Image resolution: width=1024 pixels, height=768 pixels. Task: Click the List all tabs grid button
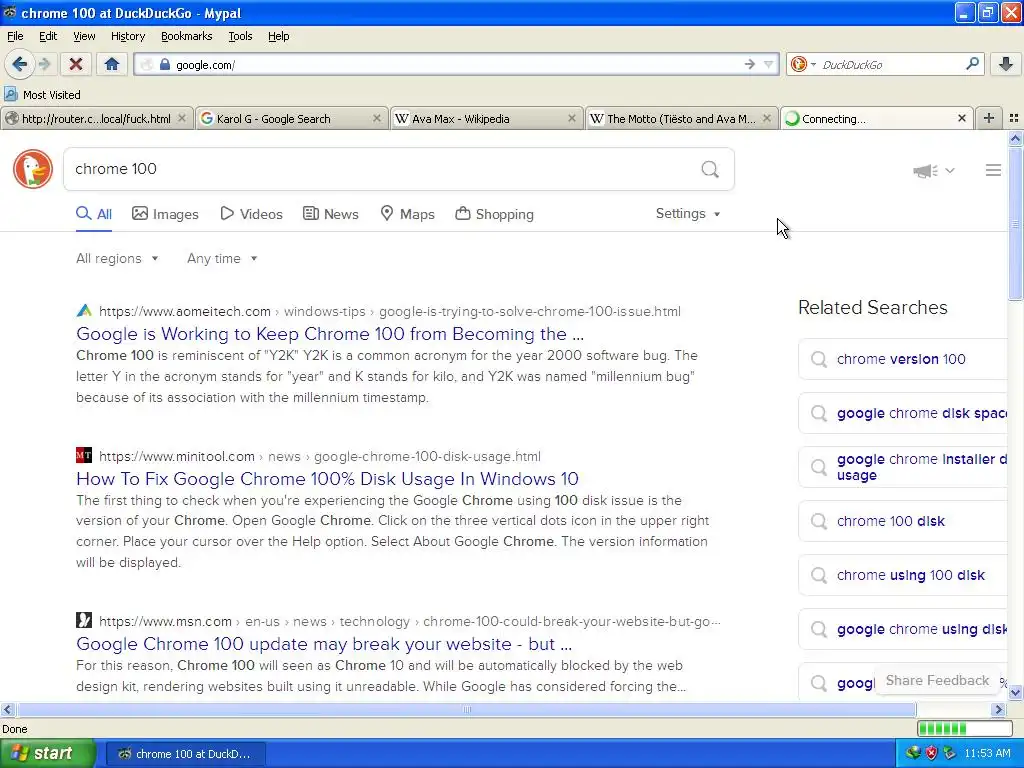point(1014,118)
